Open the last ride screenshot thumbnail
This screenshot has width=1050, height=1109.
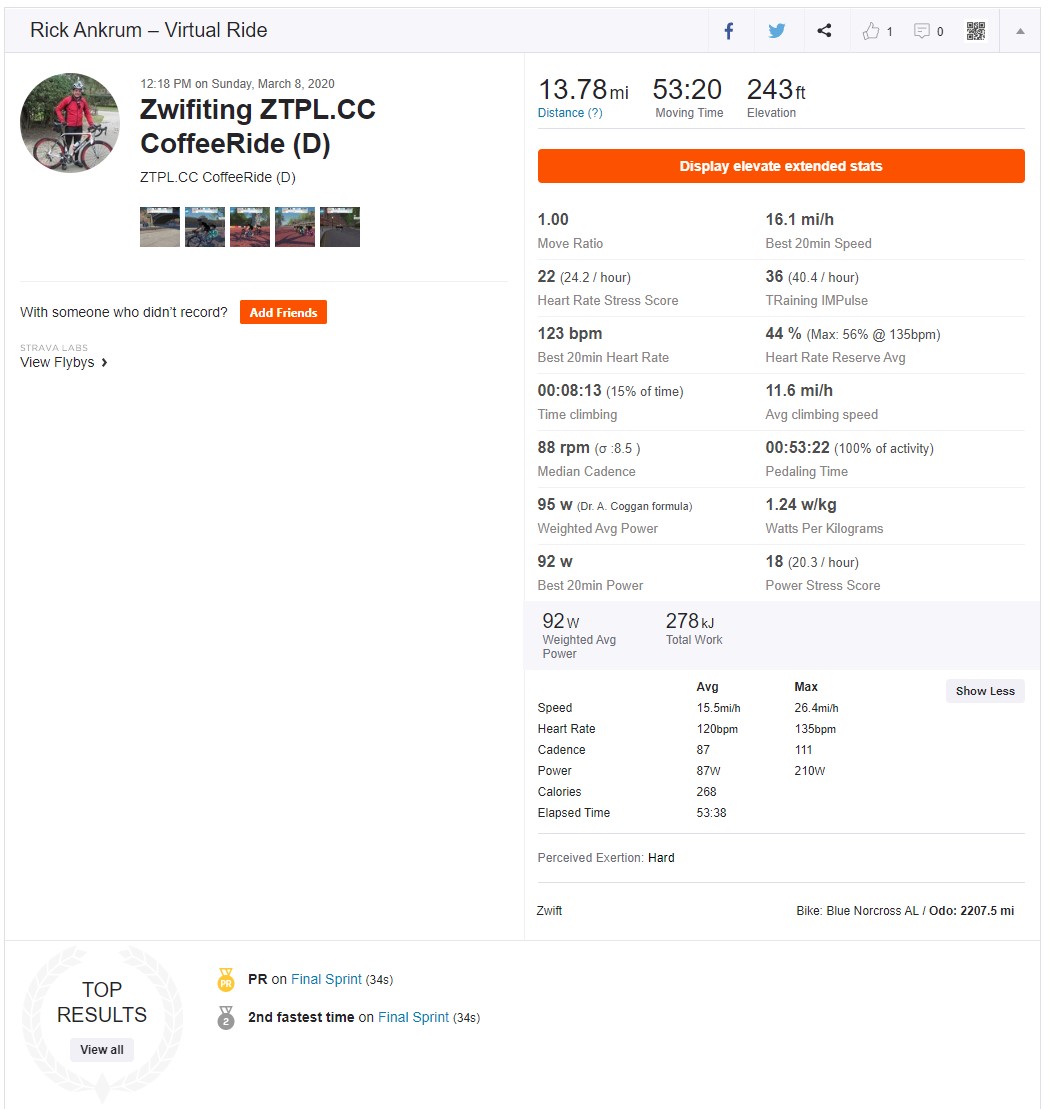pos(340,227)
